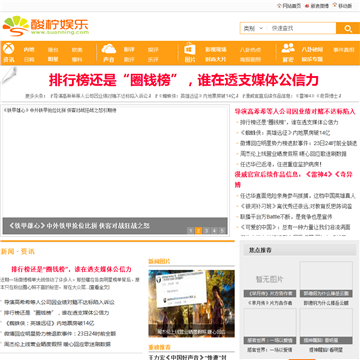Open red 漫威官宣后续作品信息 headline in right list
The width and height of the screenshot is (360, 360).
click(294, 179)
